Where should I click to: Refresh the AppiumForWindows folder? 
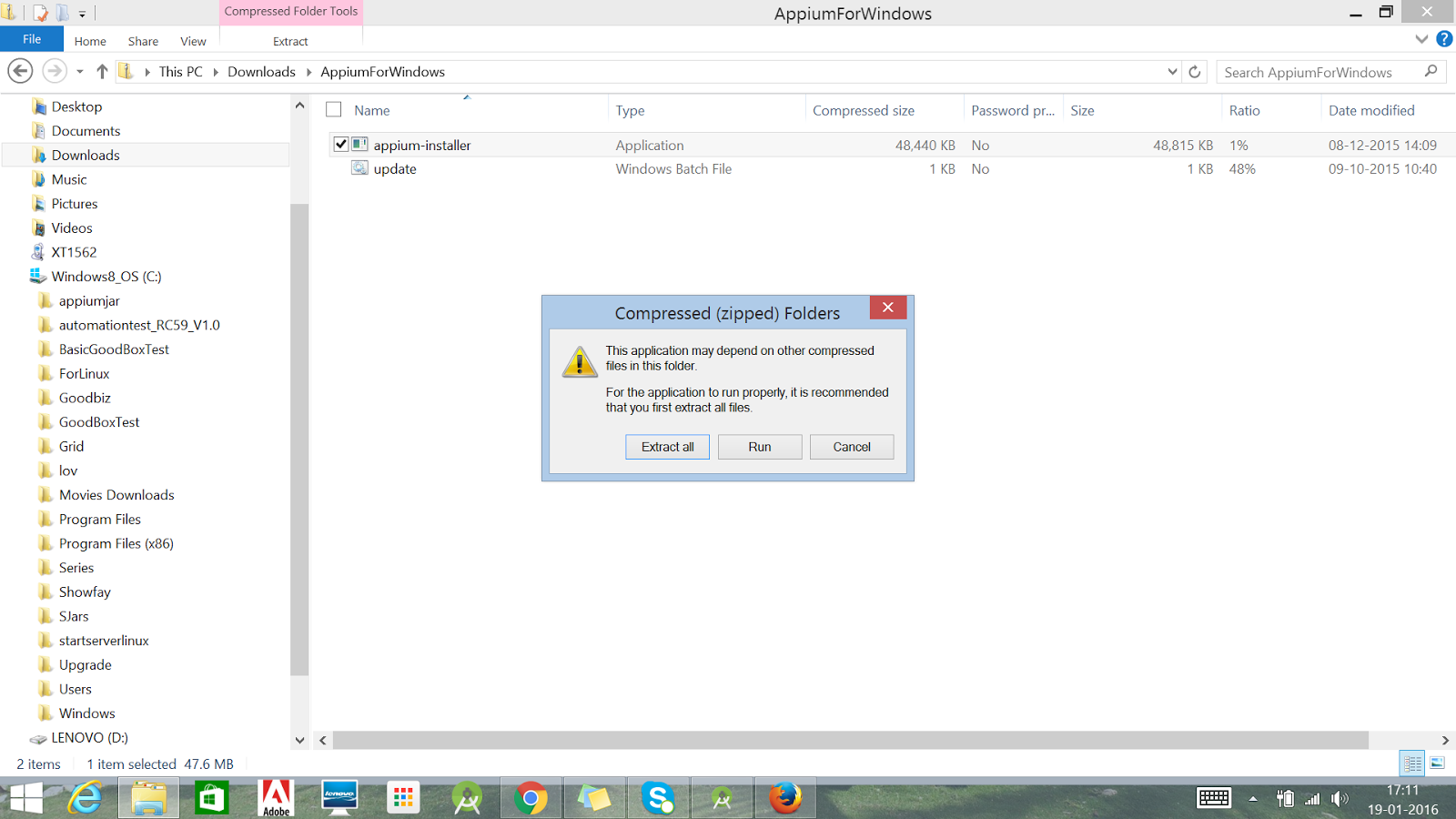tap(1195, 72)
